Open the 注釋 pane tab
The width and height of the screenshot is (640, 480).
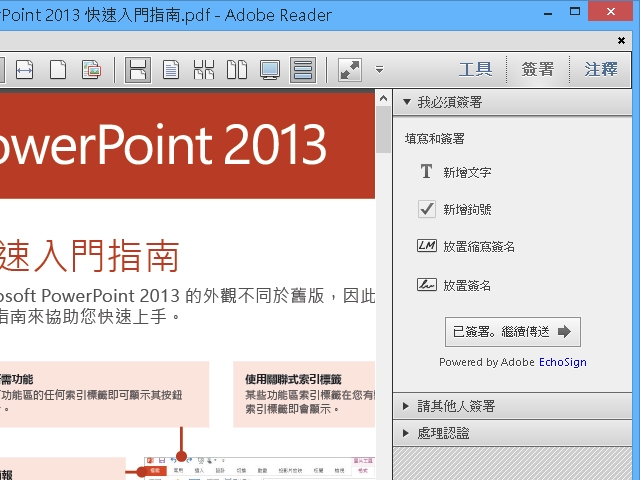click(x=601, y=69)
